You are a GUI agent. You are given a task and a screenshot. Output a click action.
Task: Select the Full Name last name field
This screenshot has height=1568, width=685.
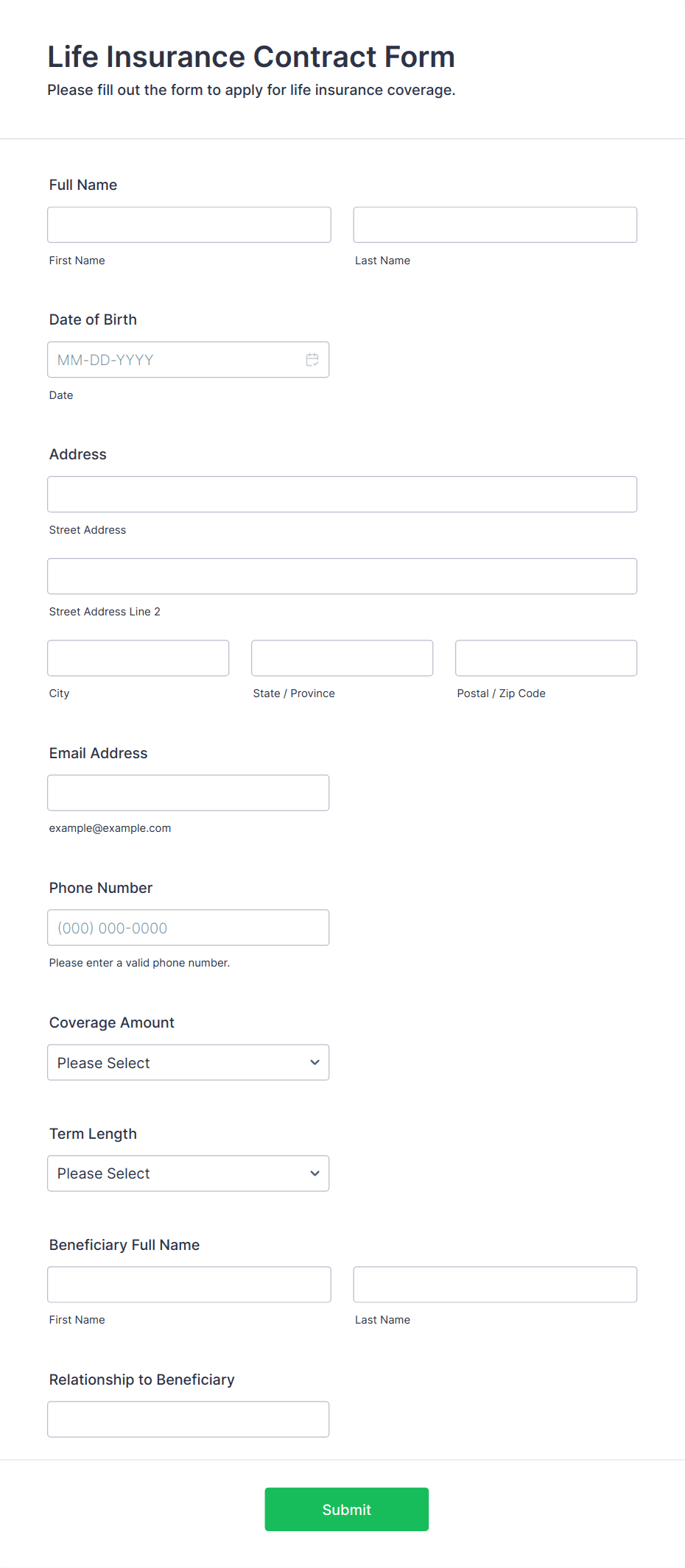(x=495, y=225)
